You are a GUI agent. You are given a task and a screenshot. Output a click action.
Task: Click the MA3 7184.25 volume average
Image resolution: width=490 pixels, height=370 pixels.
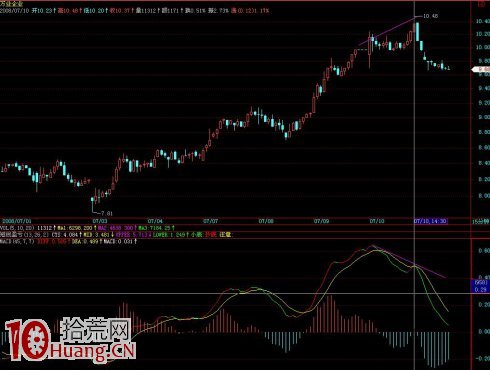point(156,228)
